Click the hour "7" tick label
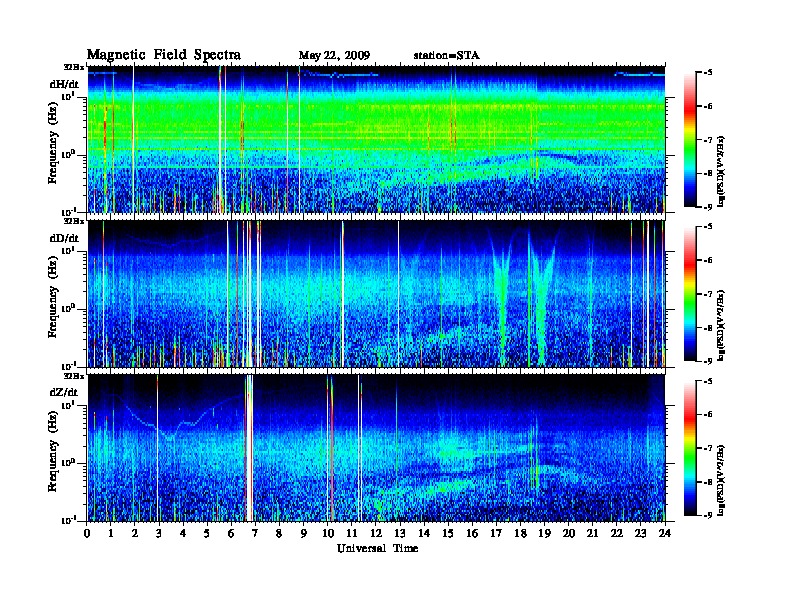This screenshot has height=612, width=792. point(256,533)
